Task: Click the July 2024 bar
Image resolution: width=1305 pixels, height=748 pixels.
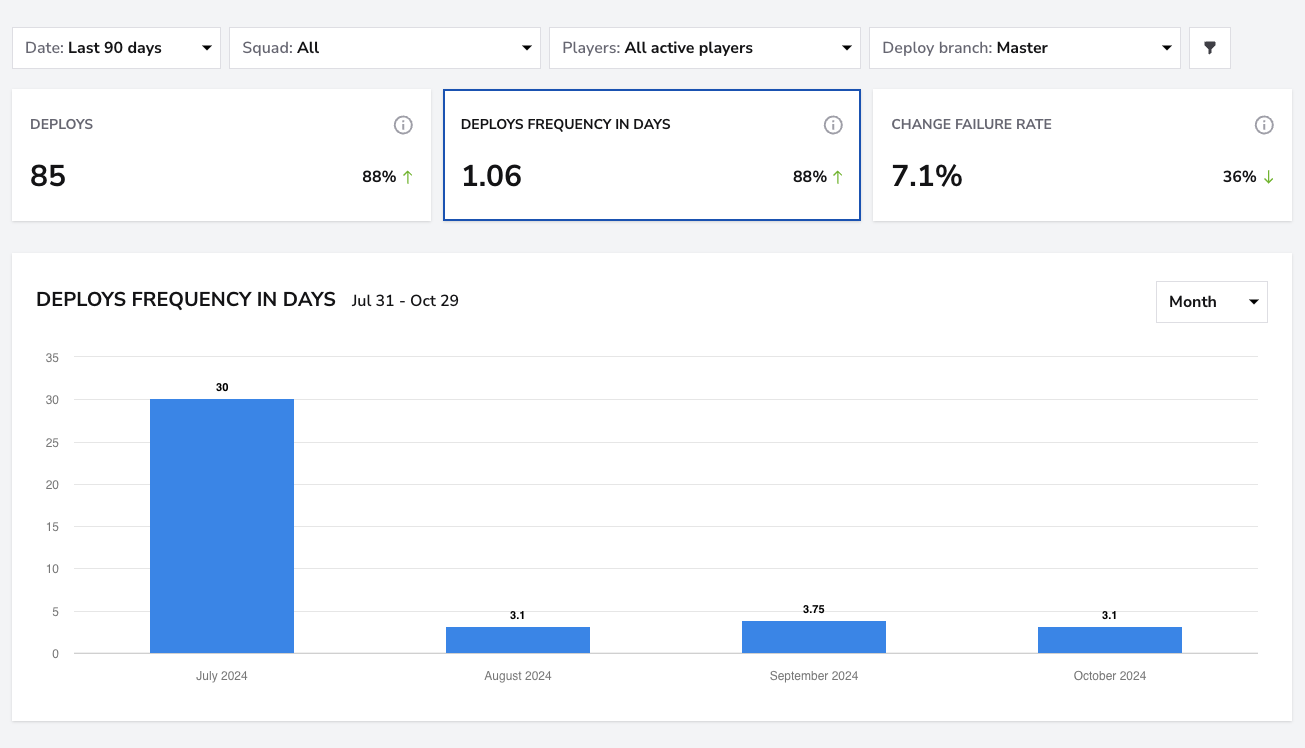Action: coord(222,526)
